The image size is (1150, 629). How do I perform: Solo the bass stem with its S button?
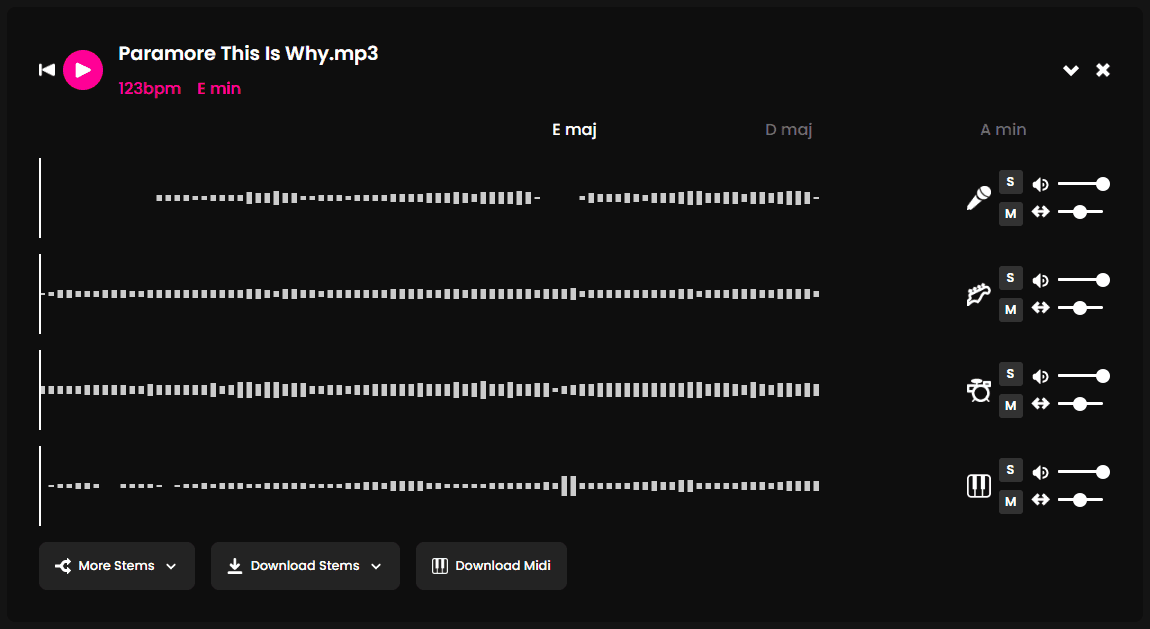[1010, 277]
